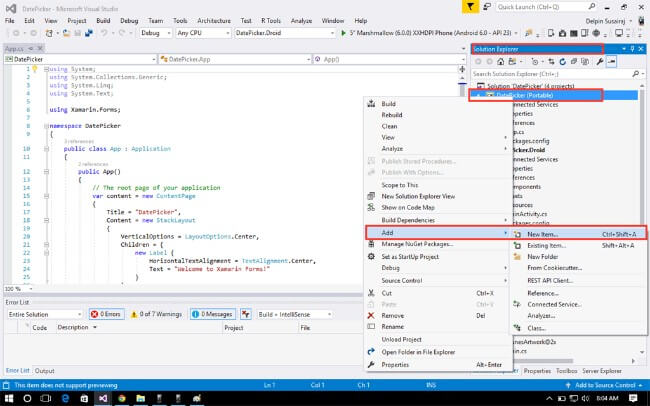Open the Any CPU platform dropdown
650x406 pixels.
pyautogui.click(x=200, y=33)
